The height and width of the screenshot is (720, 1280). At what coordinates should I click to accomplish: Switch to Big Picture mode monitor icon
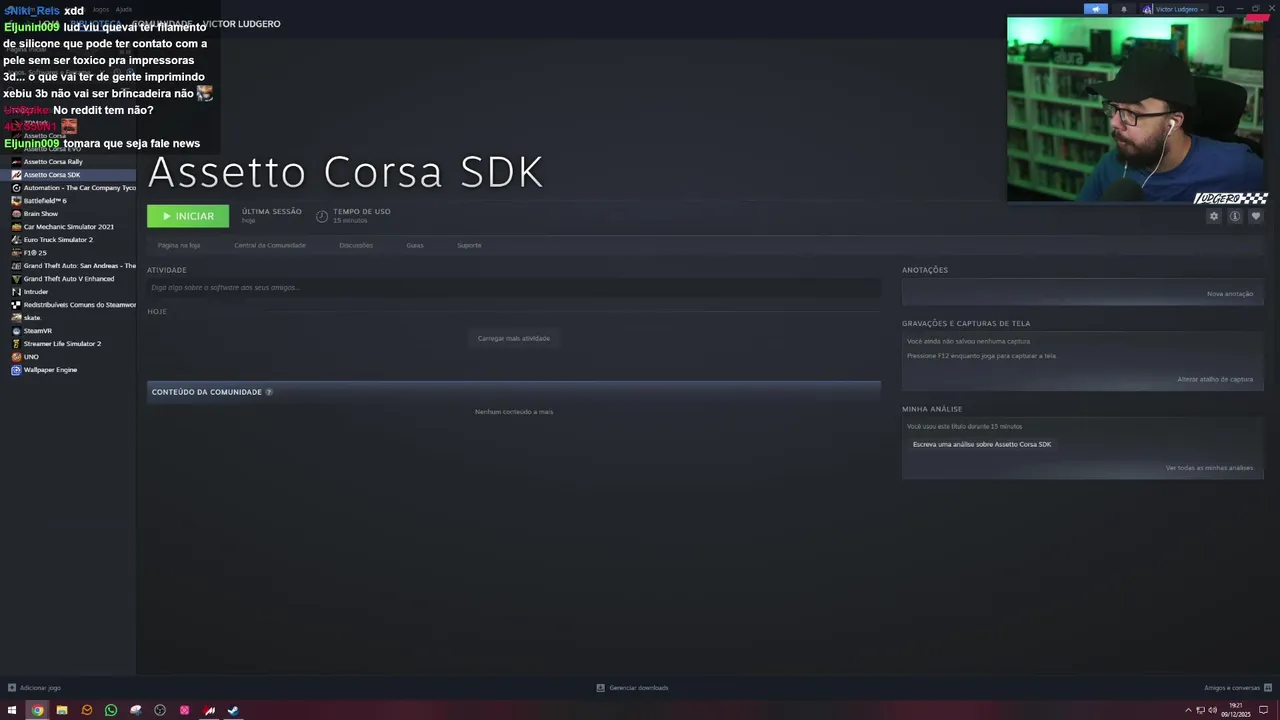(x=1220, y=9)
